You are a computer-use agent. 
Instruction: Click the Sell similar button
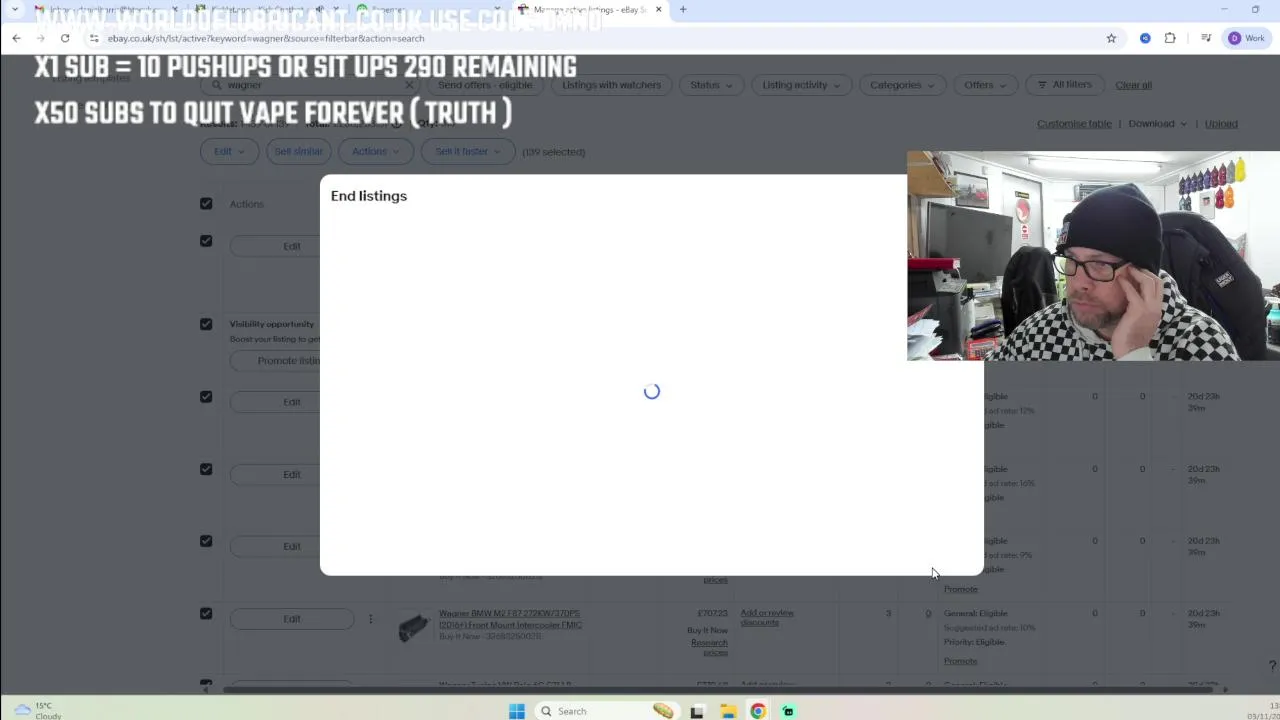tap(299, 152)
